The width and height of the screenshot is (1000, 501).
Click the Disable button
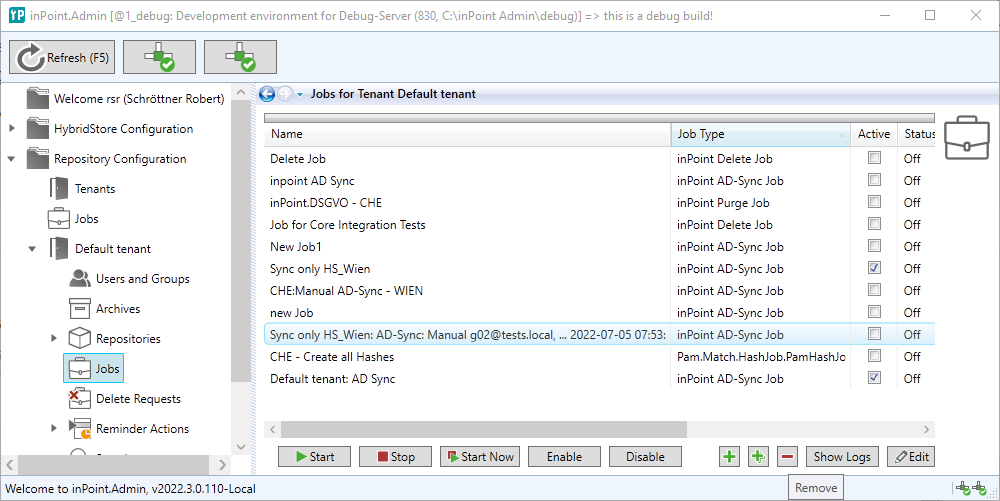point(645,457)
